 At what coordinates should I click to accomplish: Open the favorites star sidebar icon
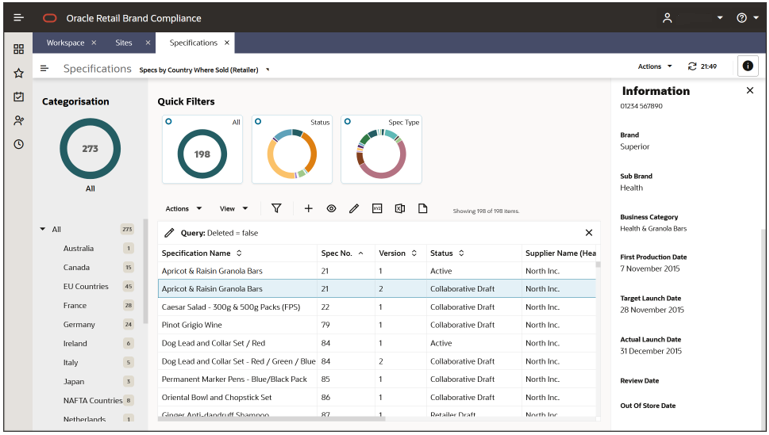coord(19,73)
